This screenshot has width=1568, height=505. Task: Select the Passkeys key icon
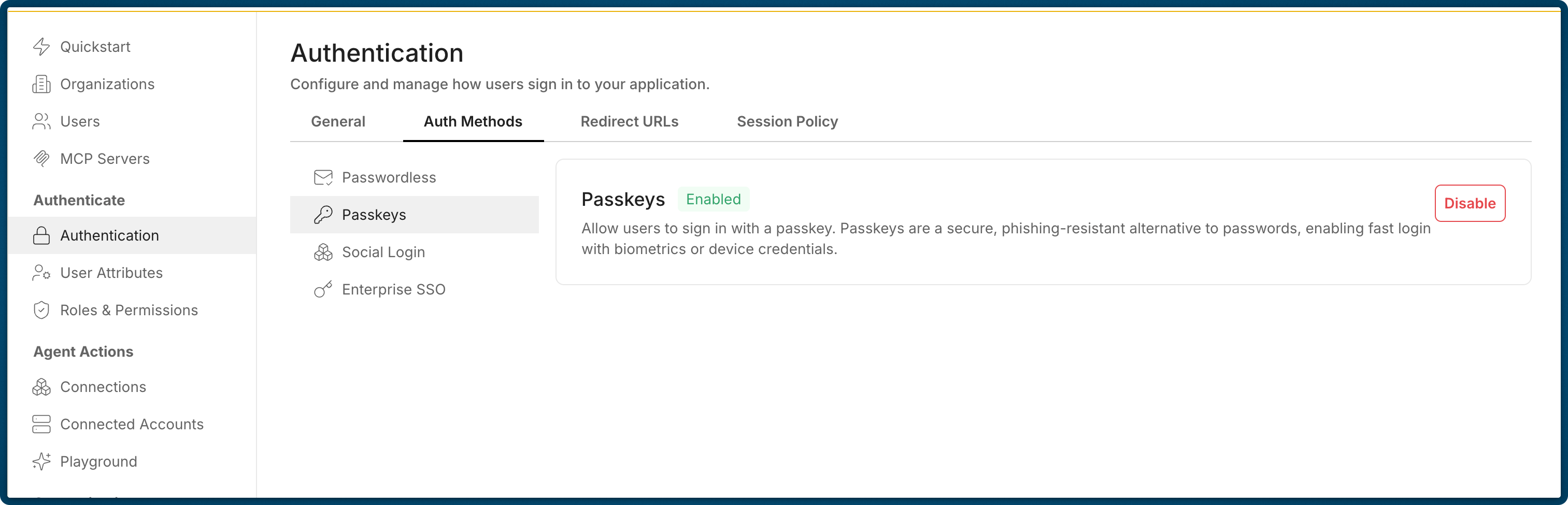click(323, 215)
